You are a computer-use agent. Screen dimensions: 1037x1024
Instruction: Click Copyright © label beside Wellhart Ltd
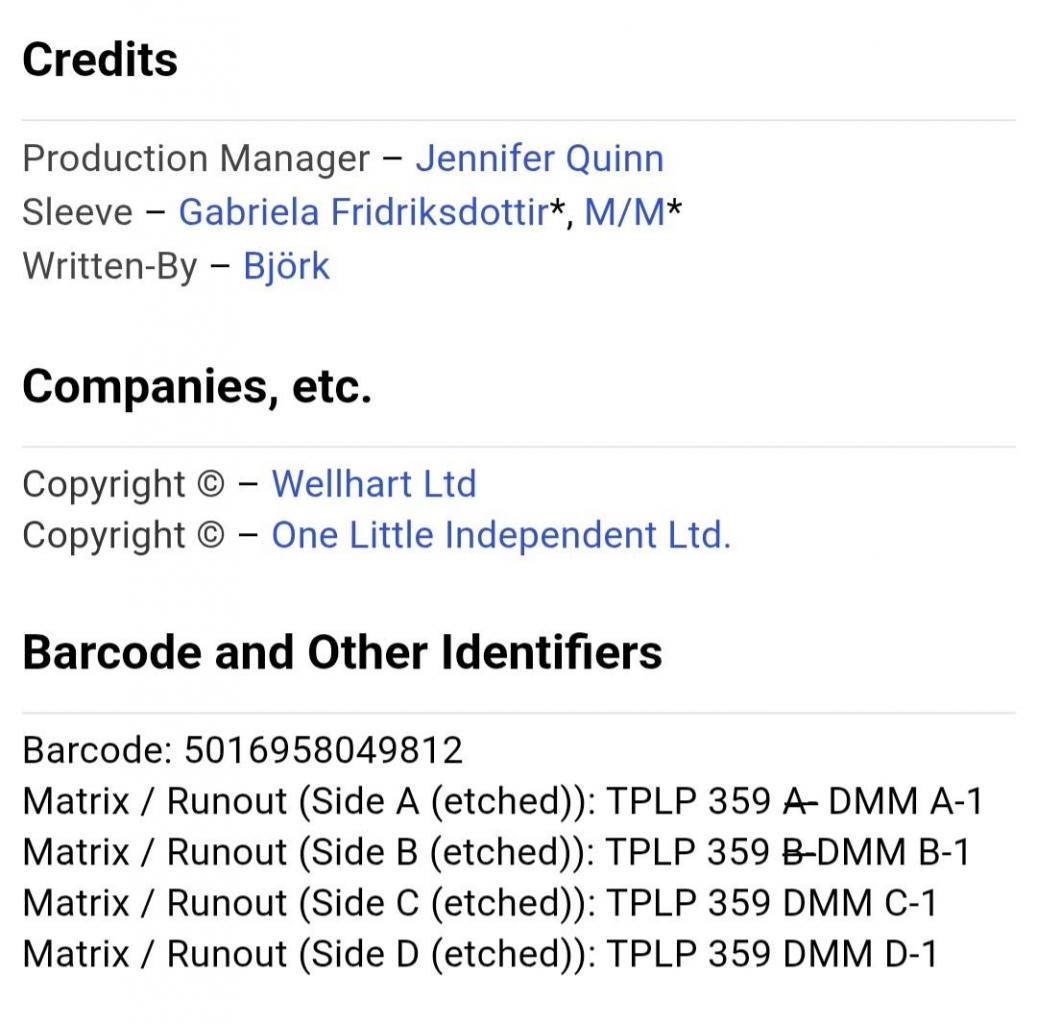(x=124, y=484)
